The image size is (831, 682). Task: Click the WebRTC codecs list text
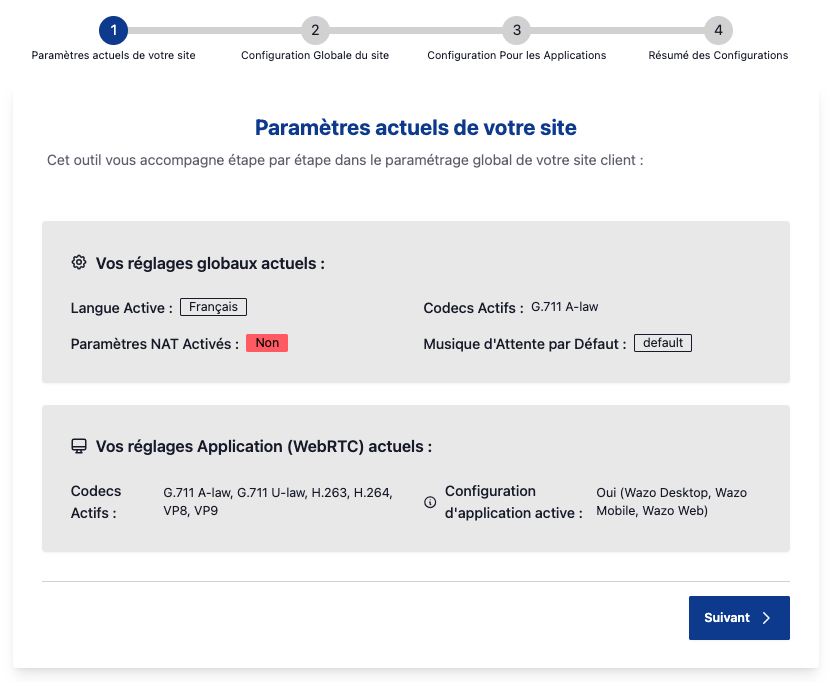[278, 501]
